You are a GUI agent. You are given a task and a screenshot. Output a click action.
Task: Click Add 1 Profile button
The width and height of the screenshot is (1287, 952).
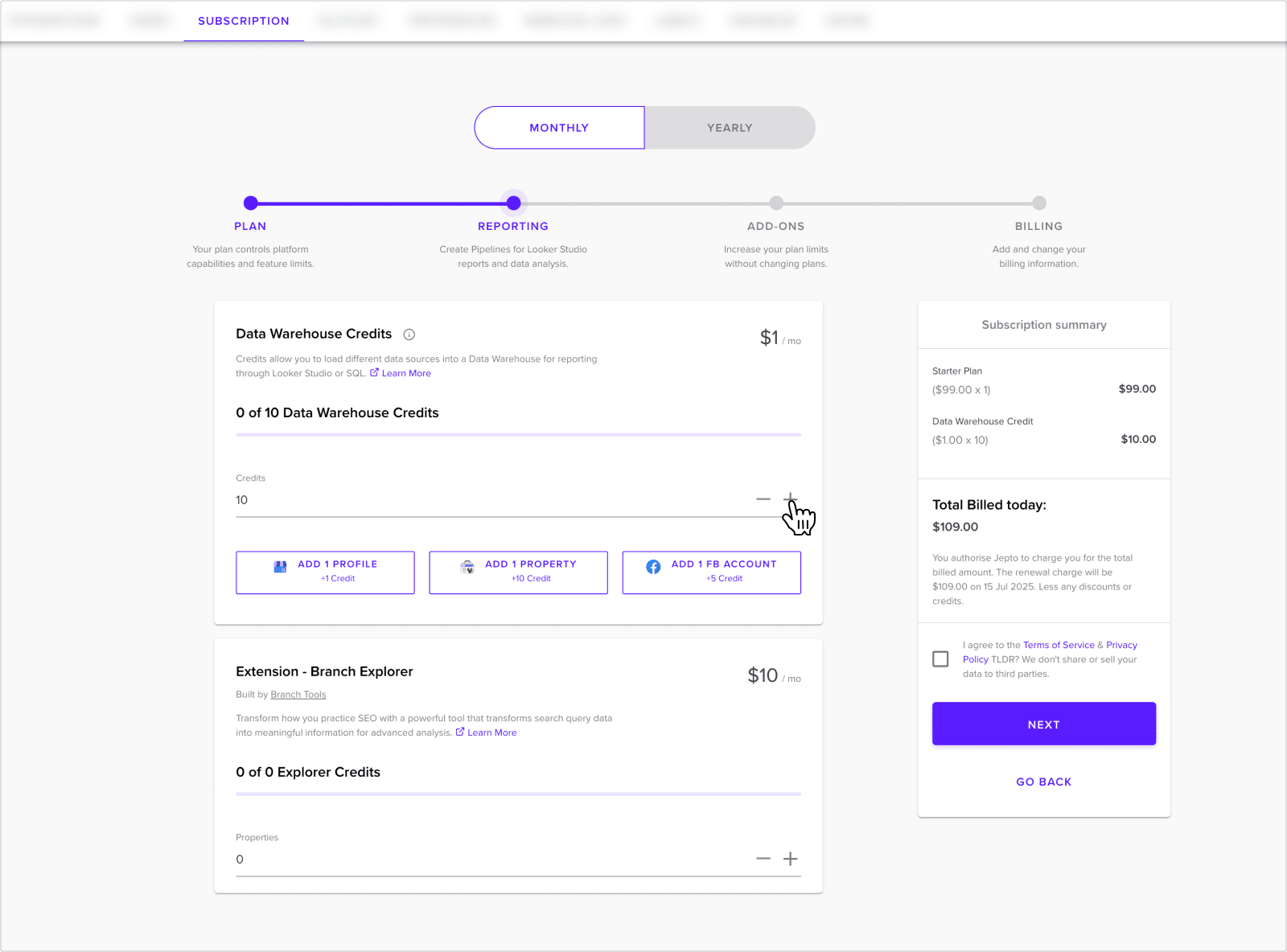coord(325,572)
